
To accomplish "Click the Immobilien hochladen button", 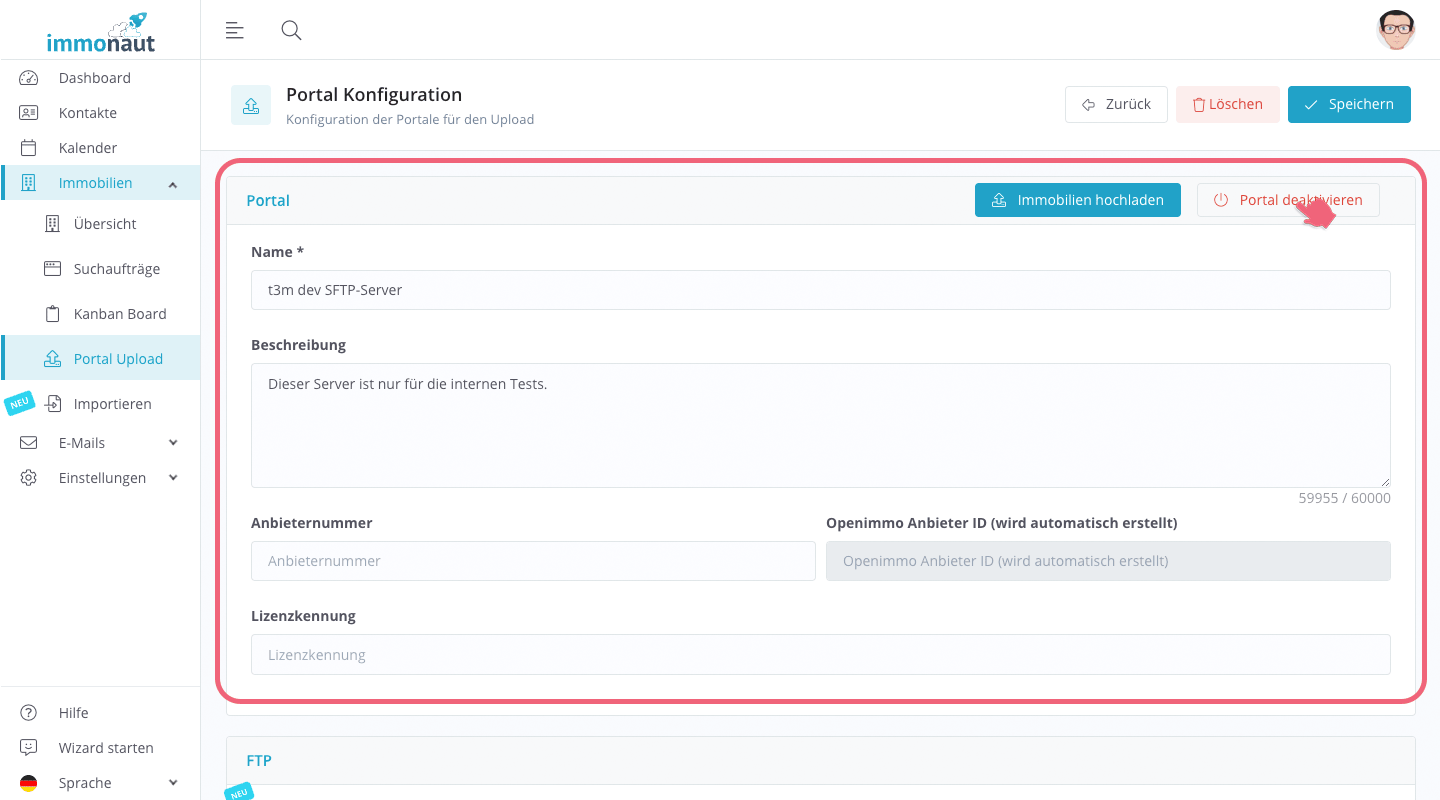I will click(1077, 200).
